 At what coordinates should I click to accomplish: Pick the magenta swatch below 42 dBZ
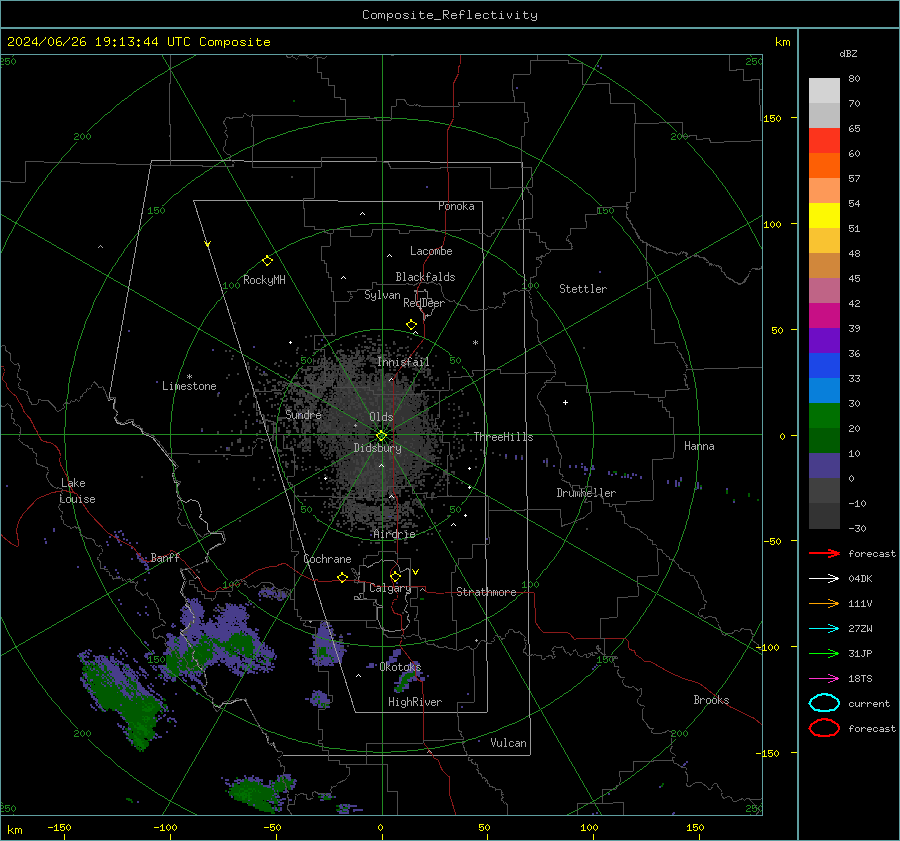coord(824,315)
